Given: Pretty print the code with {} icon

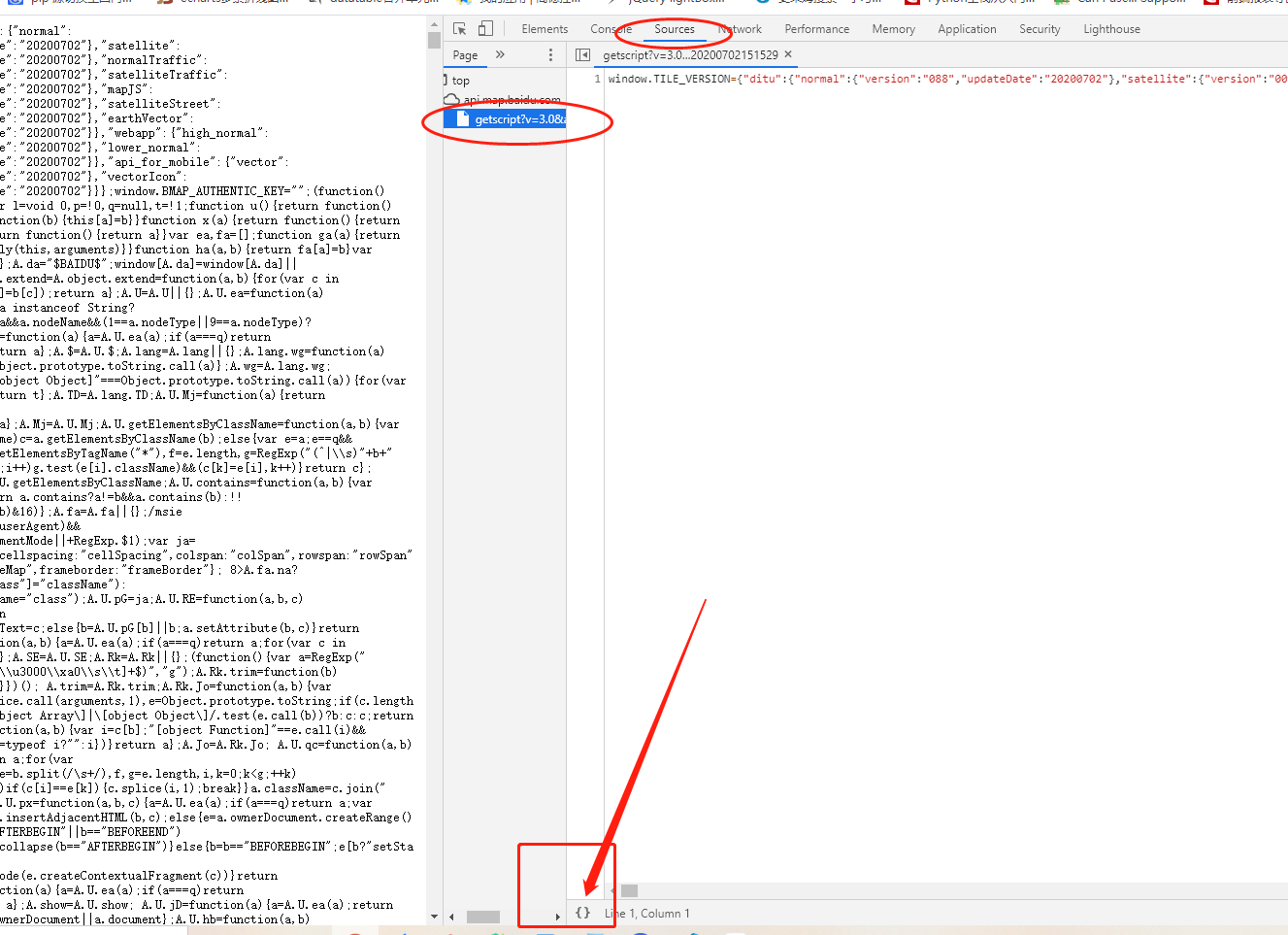Looking at the screenshot, I should tap(582, 913).
